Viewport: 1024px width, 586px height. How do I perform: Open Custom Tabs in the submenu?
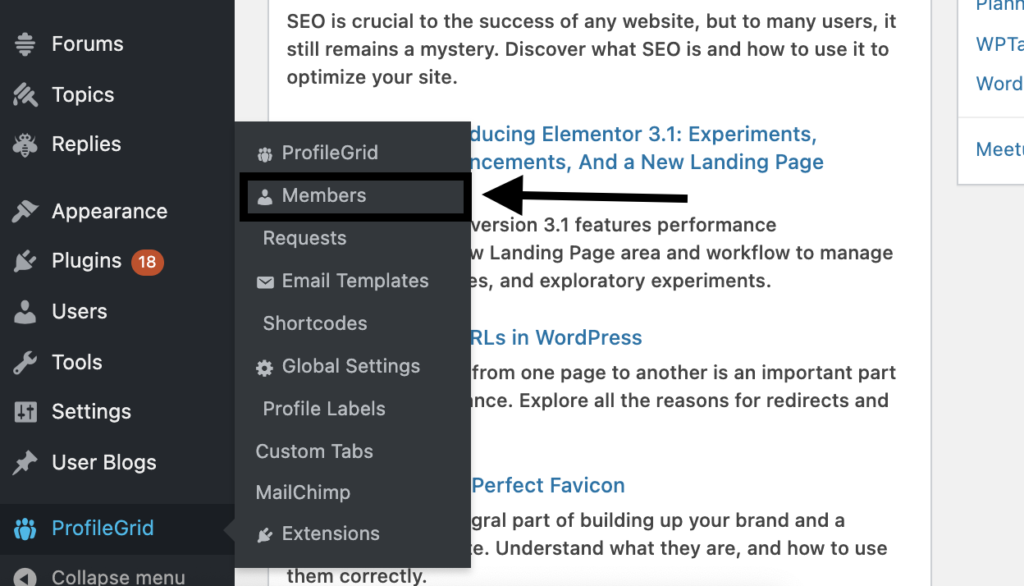[x=314, y=451]
